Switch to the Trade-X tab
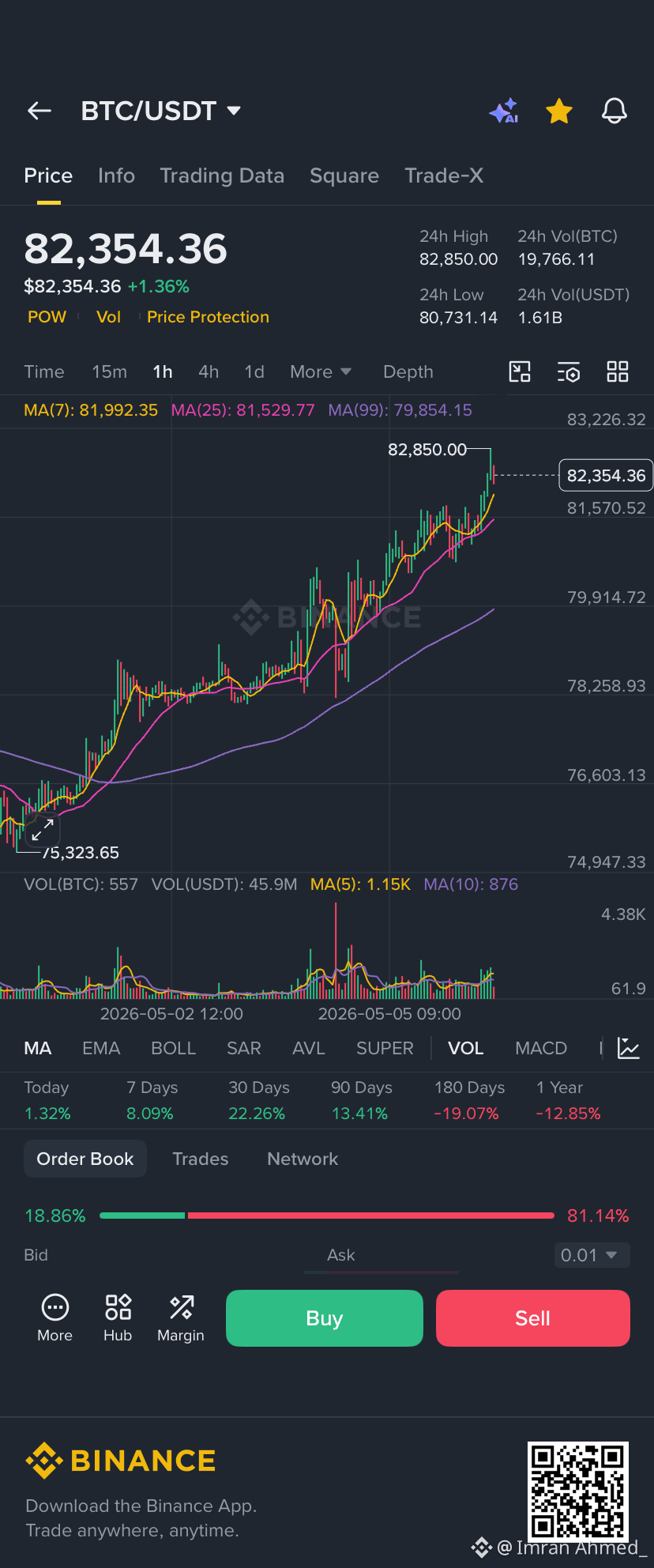The image size is (654, 1568). click(444, 175)
